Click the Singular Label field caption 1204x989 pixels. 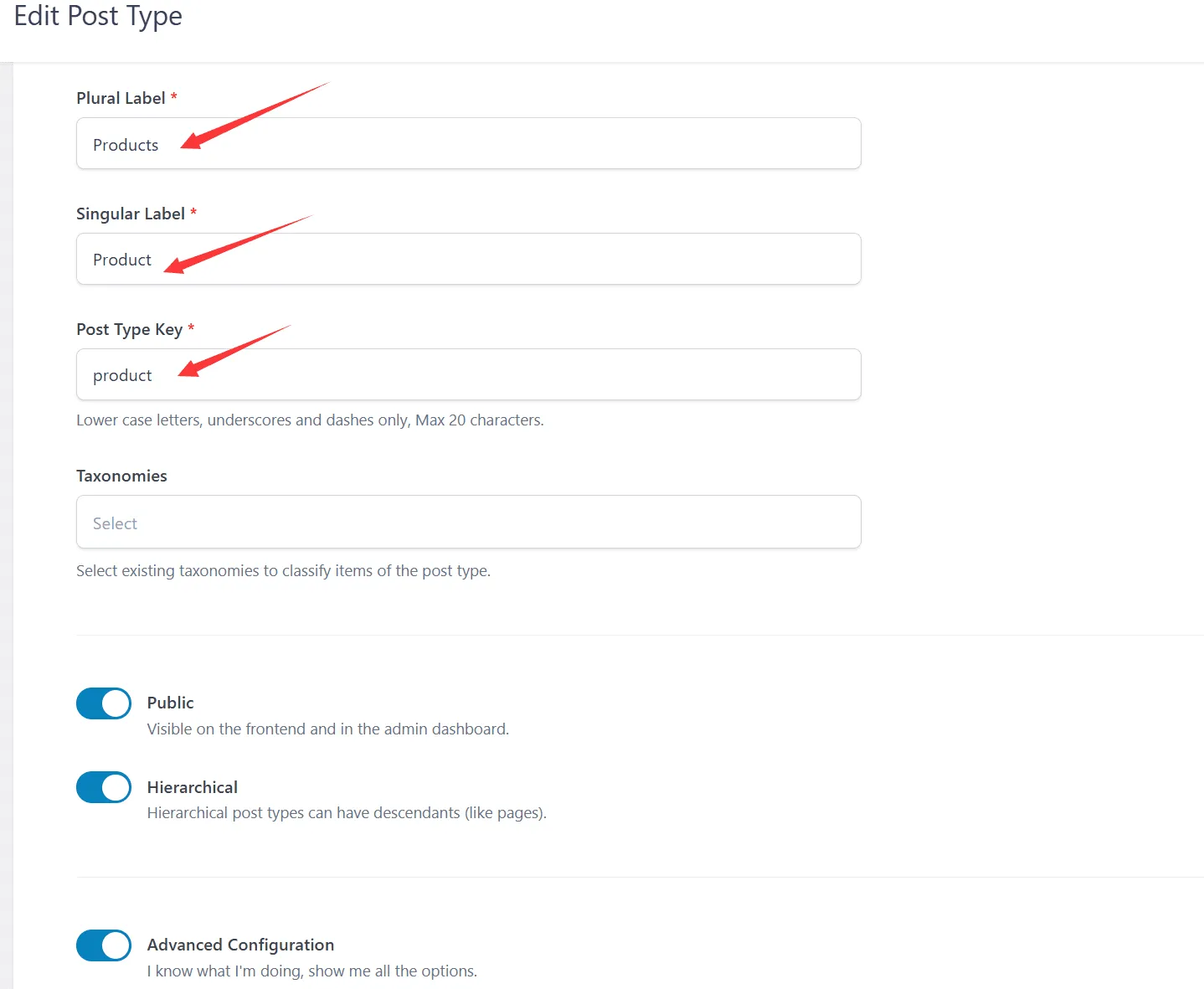(x=130, y=214)
